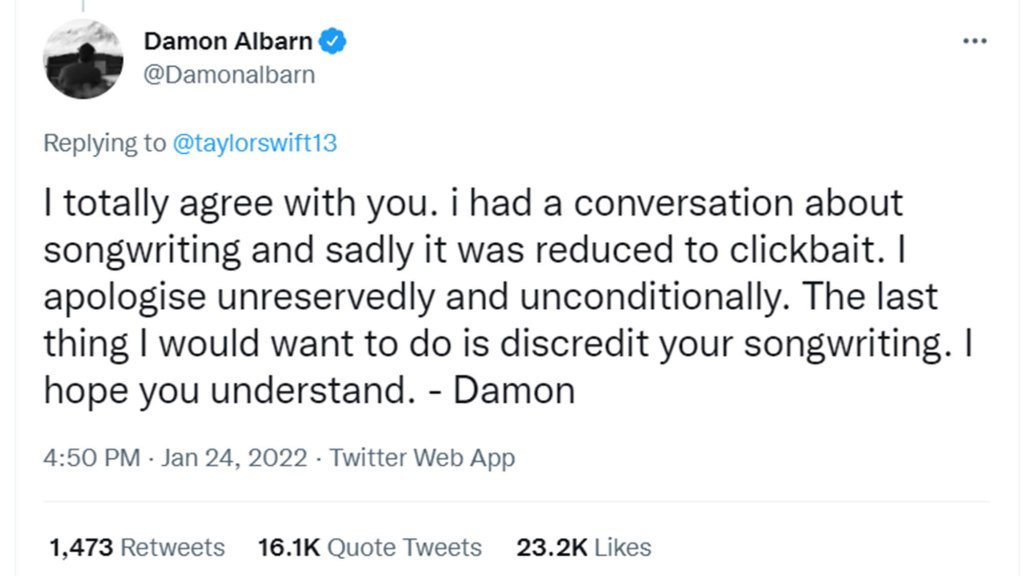
Task: Open the @Damonalbarn handle link
Action: pos(229,75)
